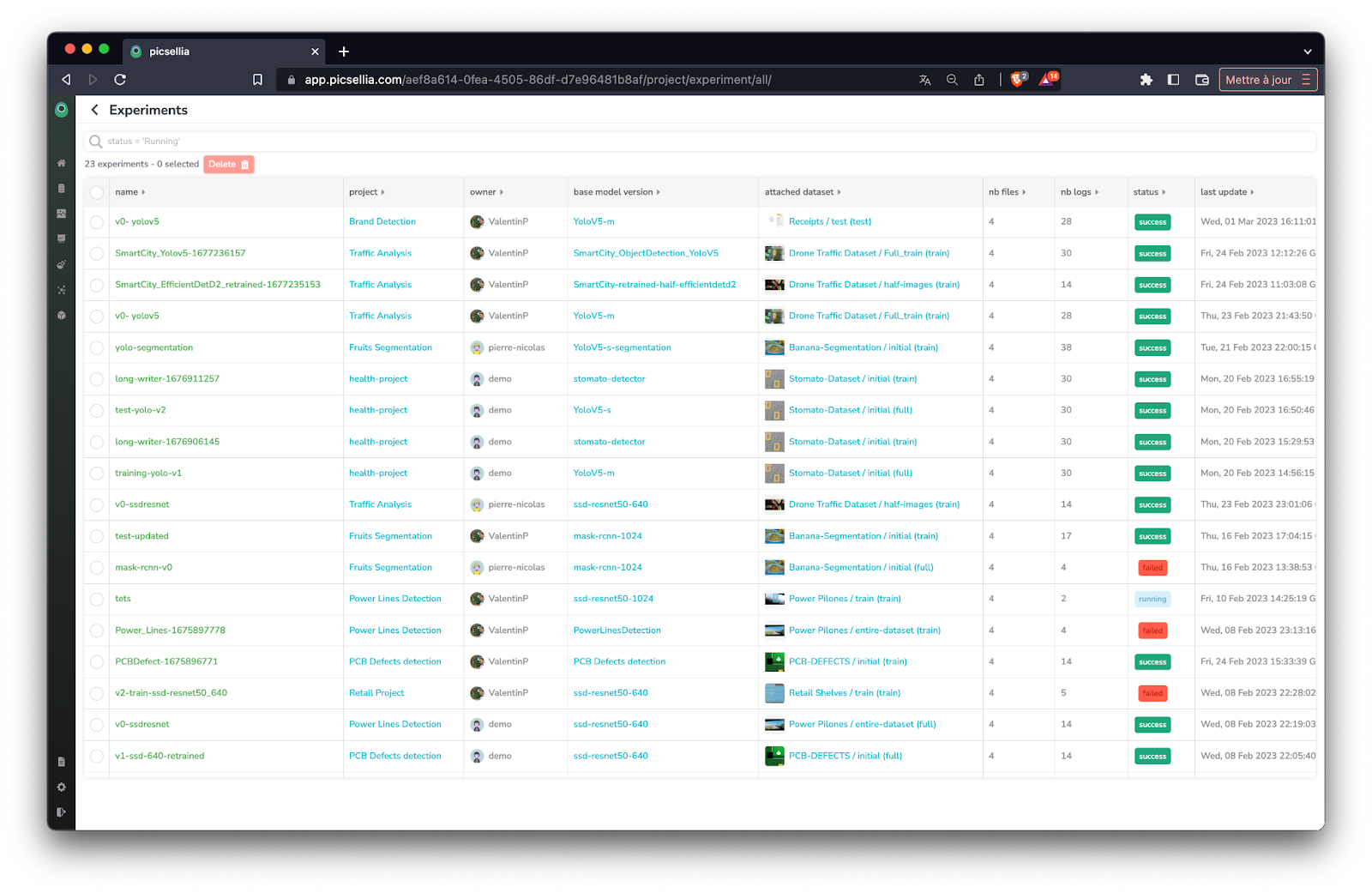
Task: Open SmartCity_ObjectDetection_YoloV5 model link
Action: 646,253
